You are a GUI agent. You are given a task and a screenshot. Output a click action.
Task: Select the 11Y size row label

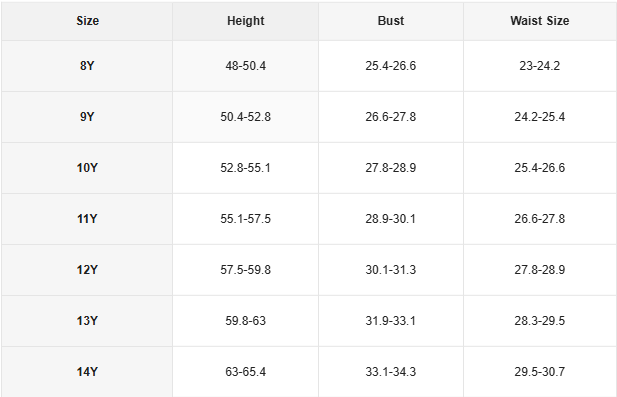pos(87,219)
